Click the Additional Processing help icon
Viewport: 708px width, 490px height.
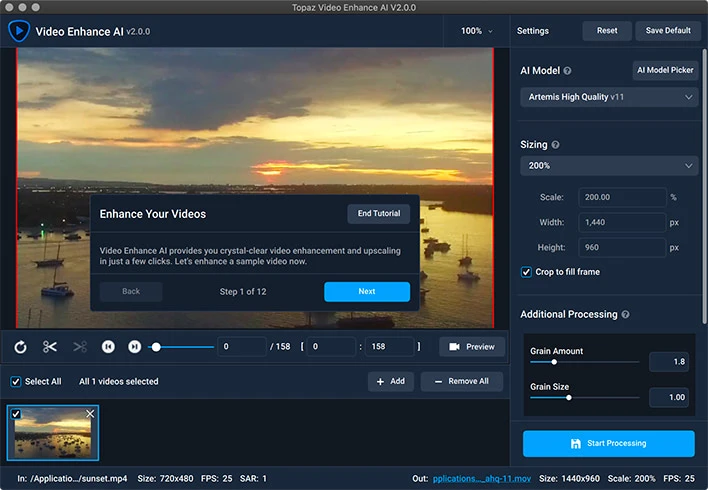point(625,315)
